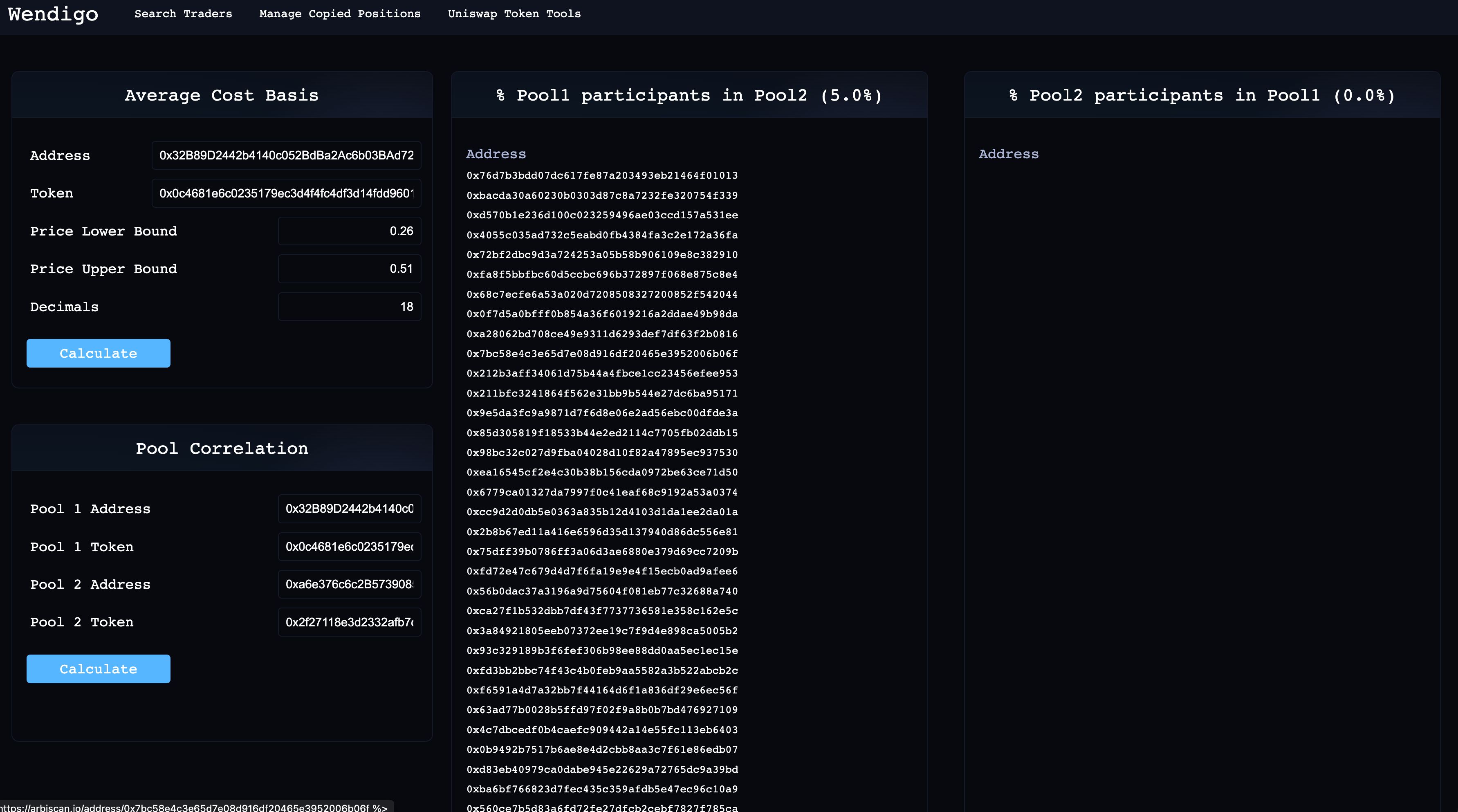
Task: Click the "Decimals" label
Action: (x=65, y=307)
